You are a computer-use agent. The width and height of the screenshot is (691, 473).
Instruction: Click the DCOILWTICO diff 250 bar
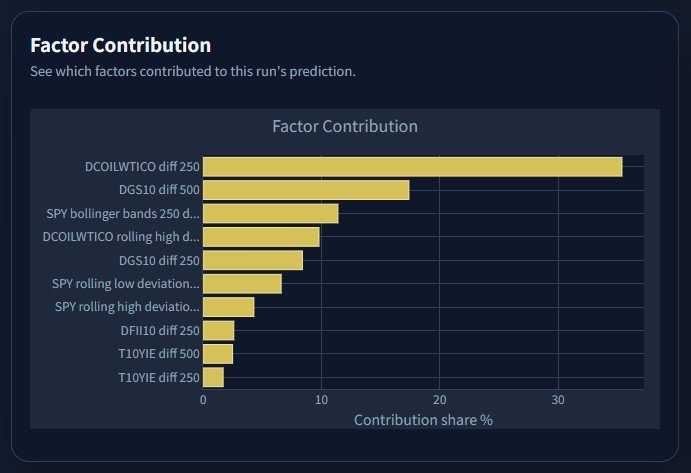[x=412, y=167]
